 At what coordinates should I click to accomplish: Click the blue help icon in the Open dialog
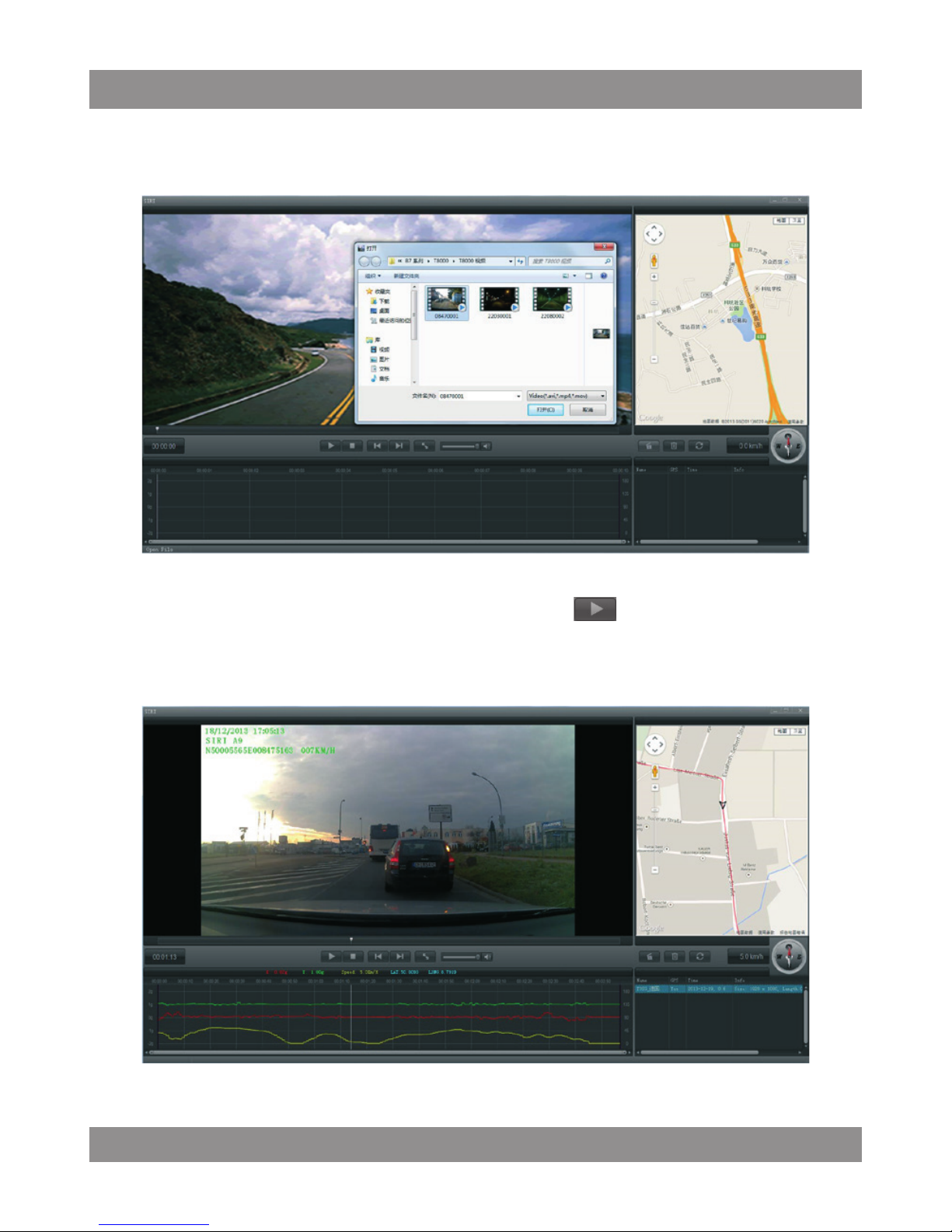(x=604, y=276)
